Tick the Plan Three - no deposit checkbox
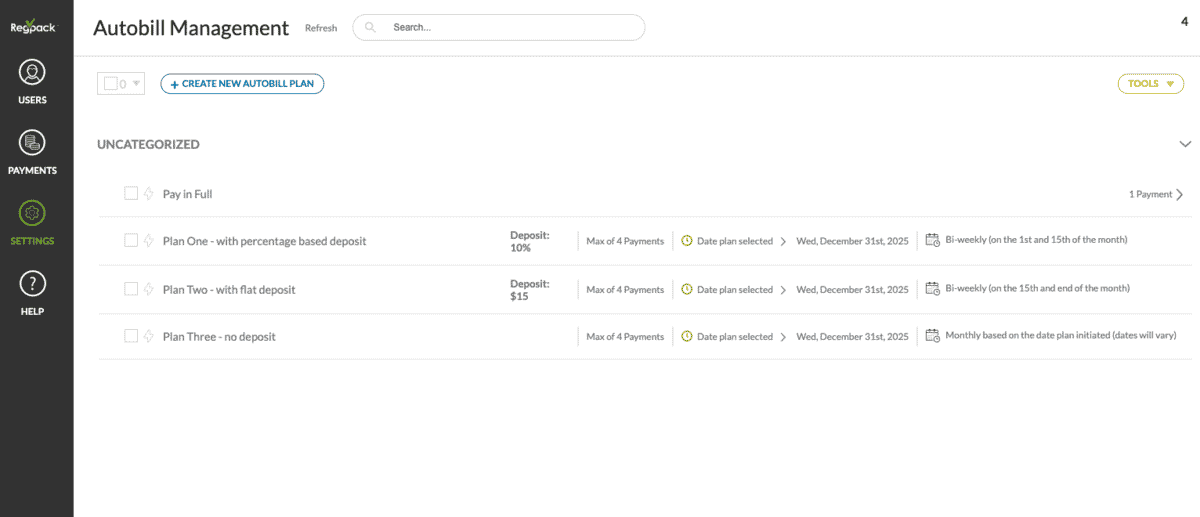 [x=131, y=336]
